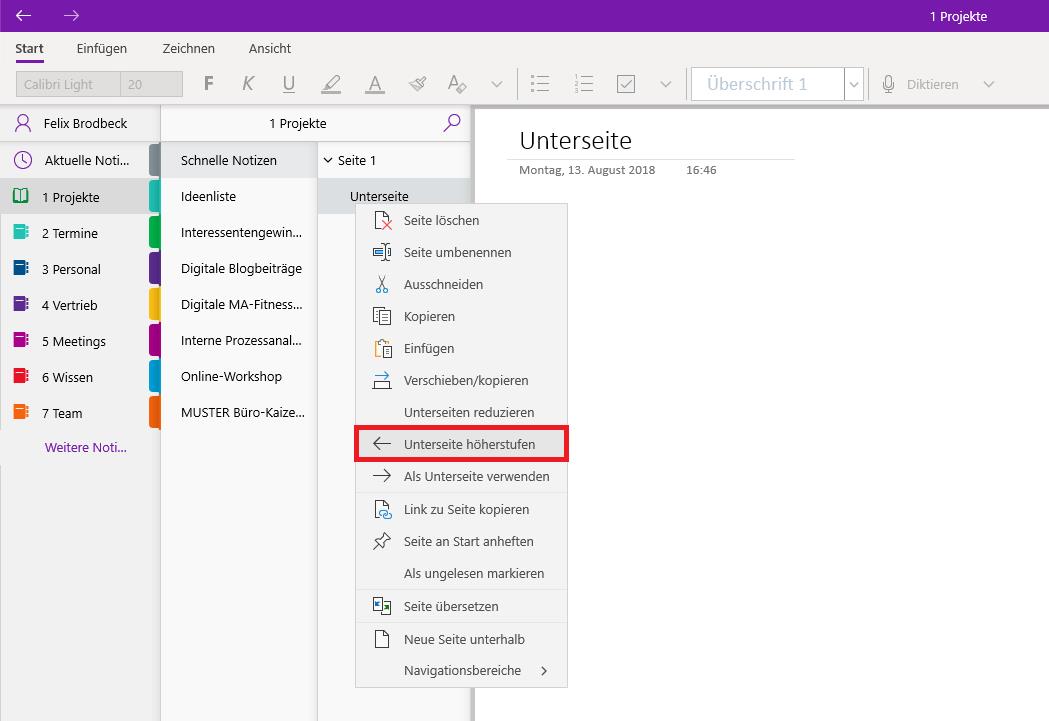1049x721 pixels.
Task: Toggle bold formatting with the F icon
Action: [209, 84]
